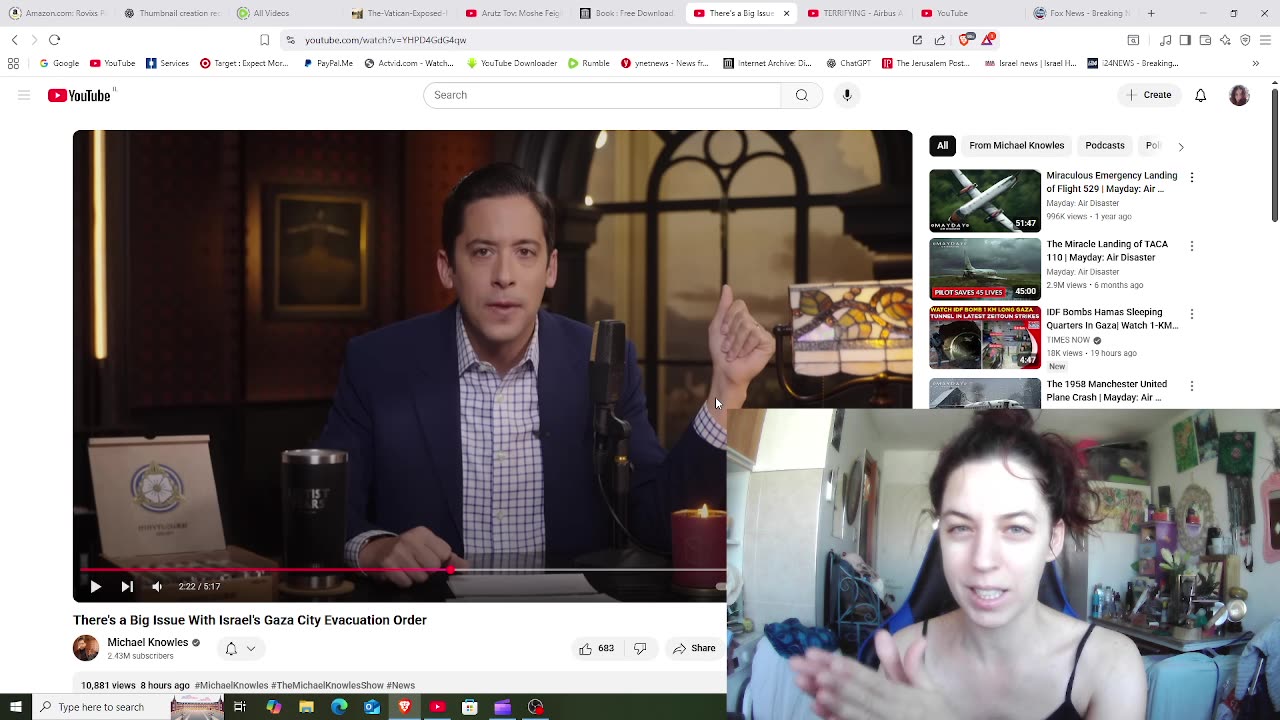This screenshot has width=1280, height=720.
Task: Open Brave Shields lion icon
Action: click(965, 40)
